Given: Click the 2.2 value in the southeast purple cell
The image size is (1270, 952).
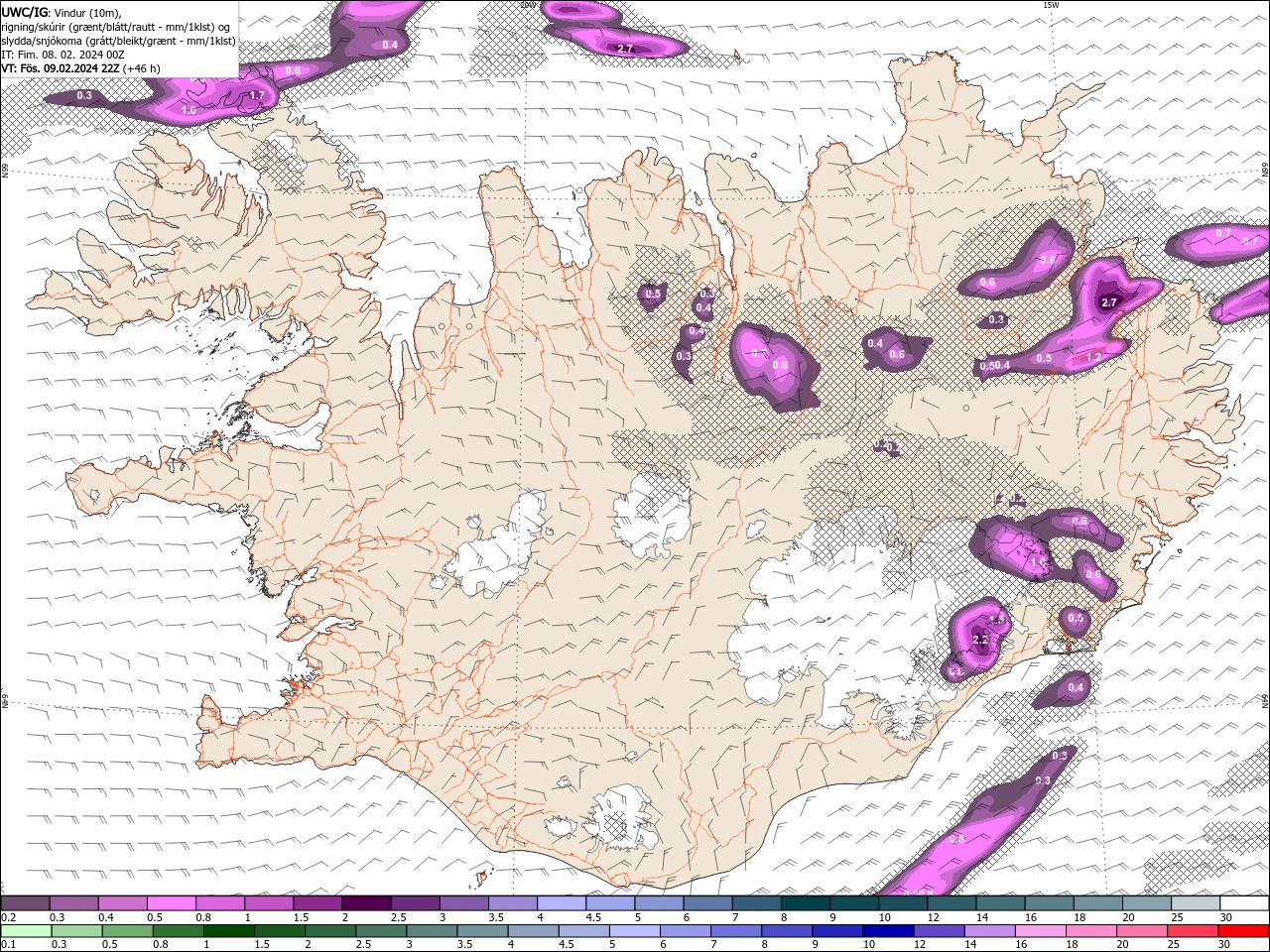Looking at the screenshot, I should click(x=980, y=640).
